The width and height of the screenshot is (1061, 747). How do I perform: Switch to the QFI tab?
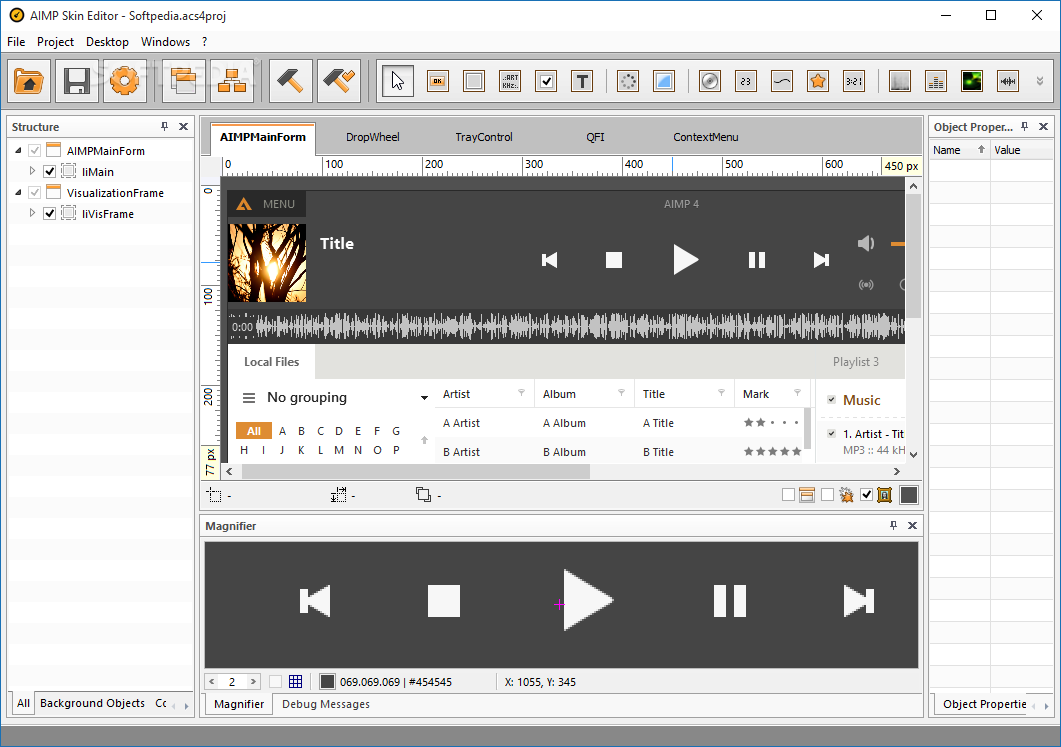pyautogui.click(x=595, y=137)
